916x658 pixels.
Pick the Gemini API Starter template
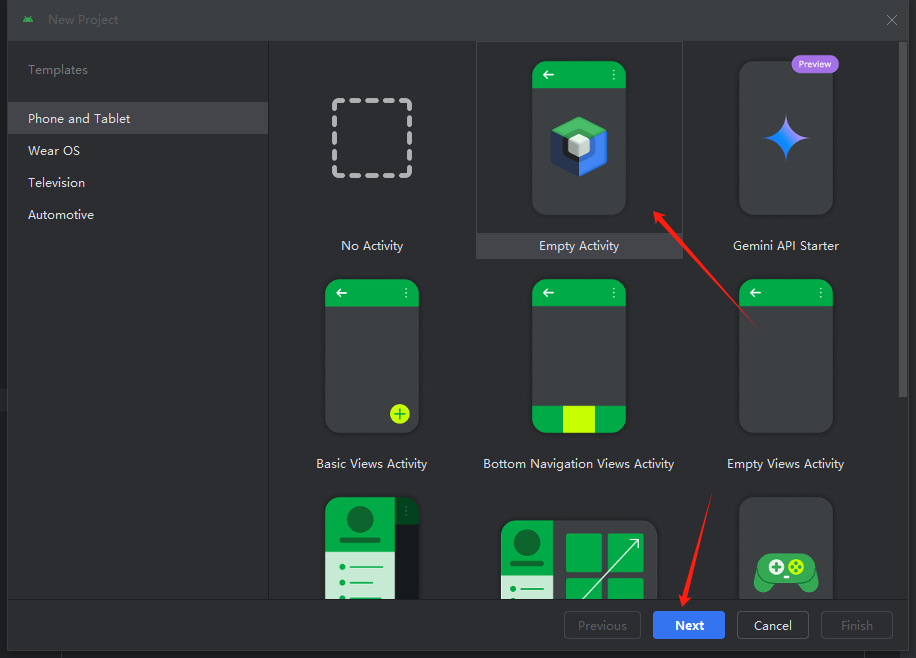click(786, 138)
